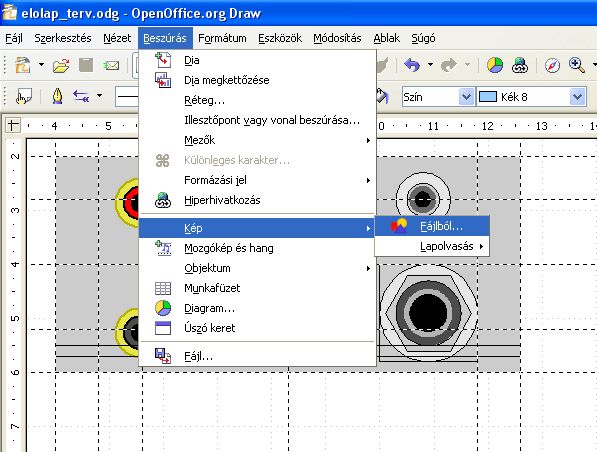
Task: Open the Fájl menu
Action: coord(14,38)
